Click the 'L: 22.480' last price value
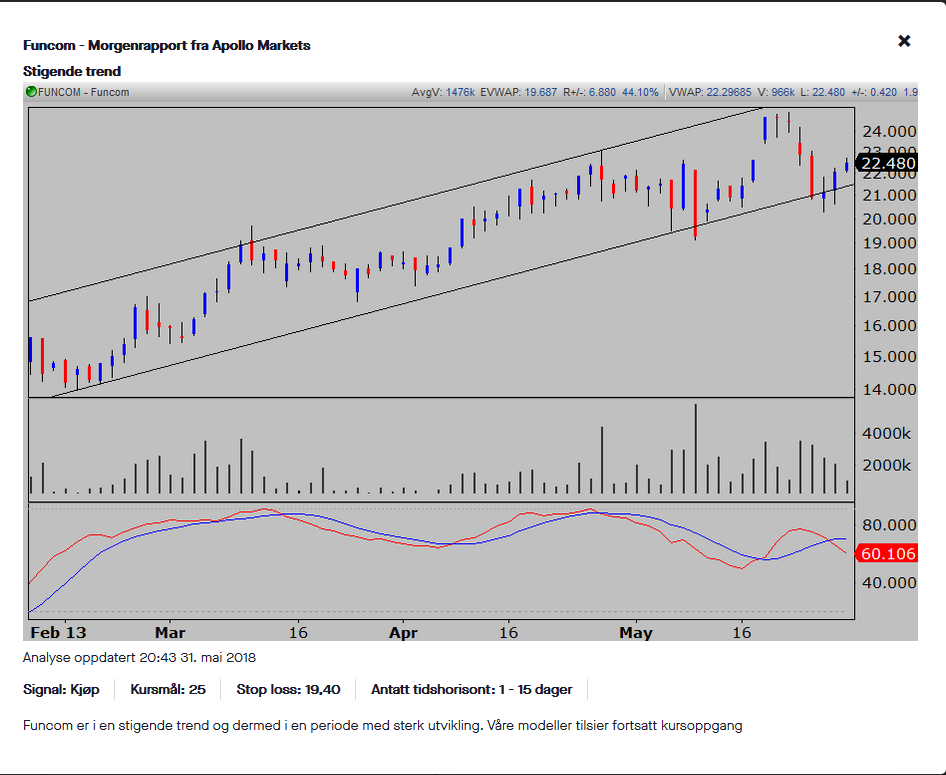The image size is (946, 775). click(822, 92)
